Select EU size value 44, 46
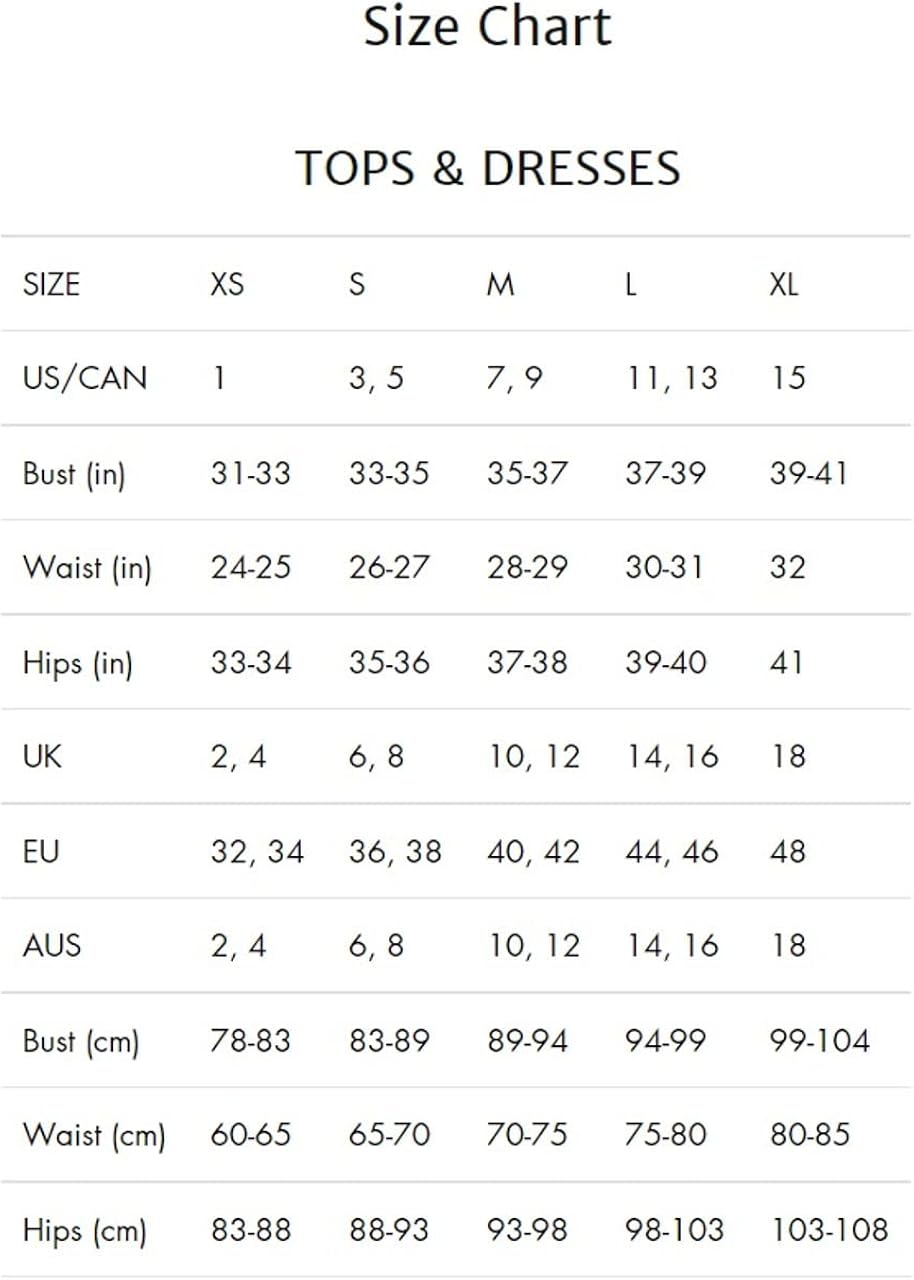 click(671, 851)
